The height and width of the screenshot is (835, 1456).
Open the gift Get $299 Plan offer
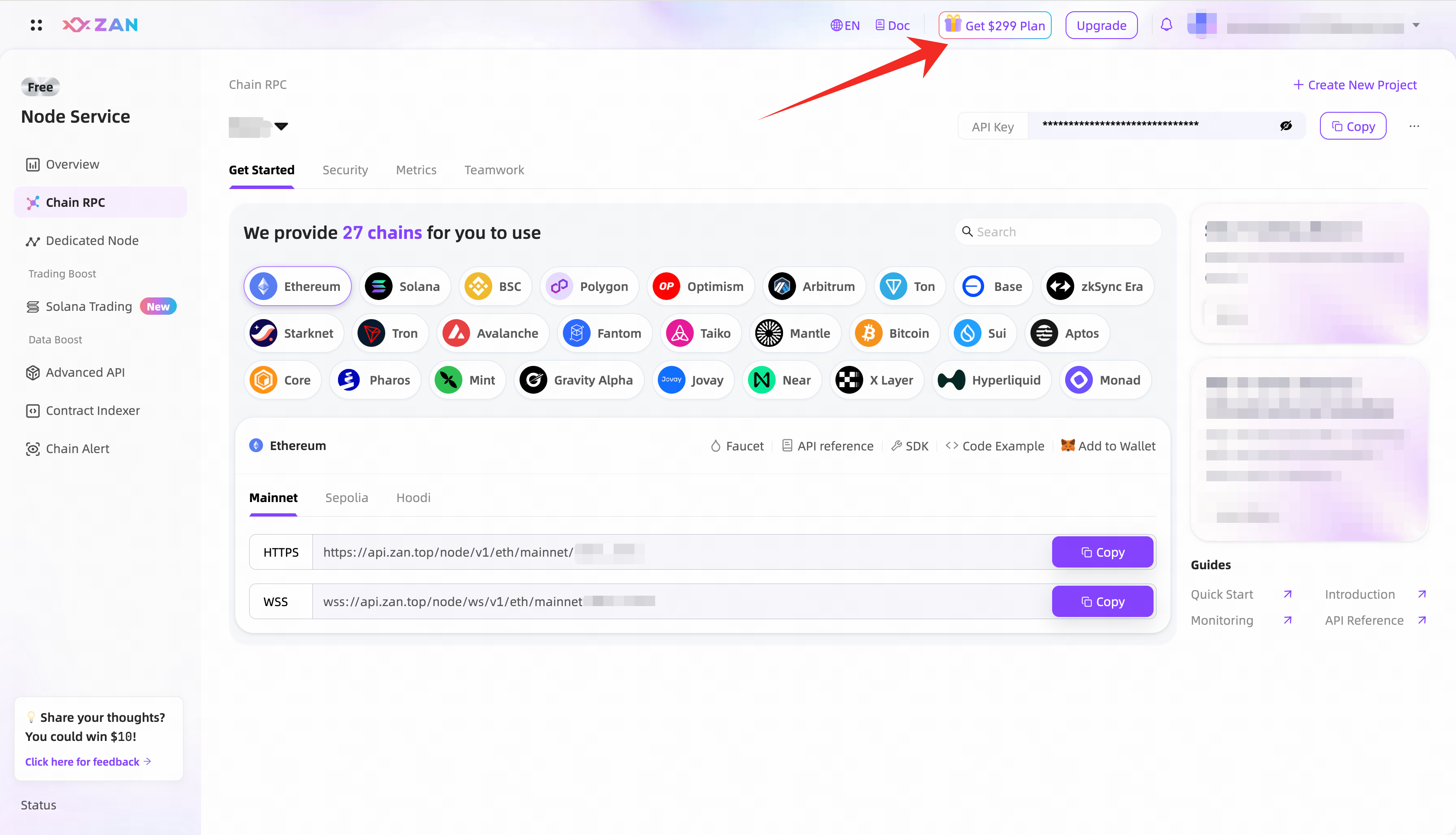pos(994,25)
